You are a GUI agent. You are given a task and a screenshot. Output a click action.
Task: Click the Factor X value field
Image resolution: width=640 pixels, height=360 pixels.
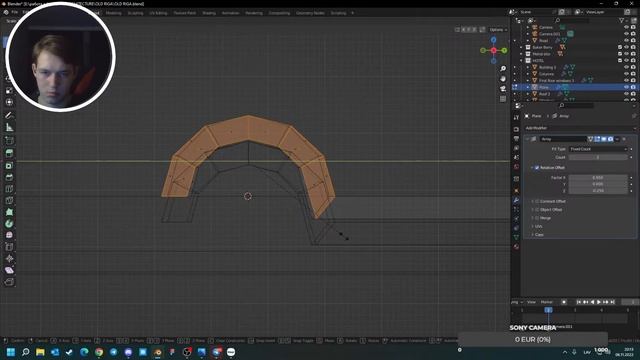click(x=598, y=178)
